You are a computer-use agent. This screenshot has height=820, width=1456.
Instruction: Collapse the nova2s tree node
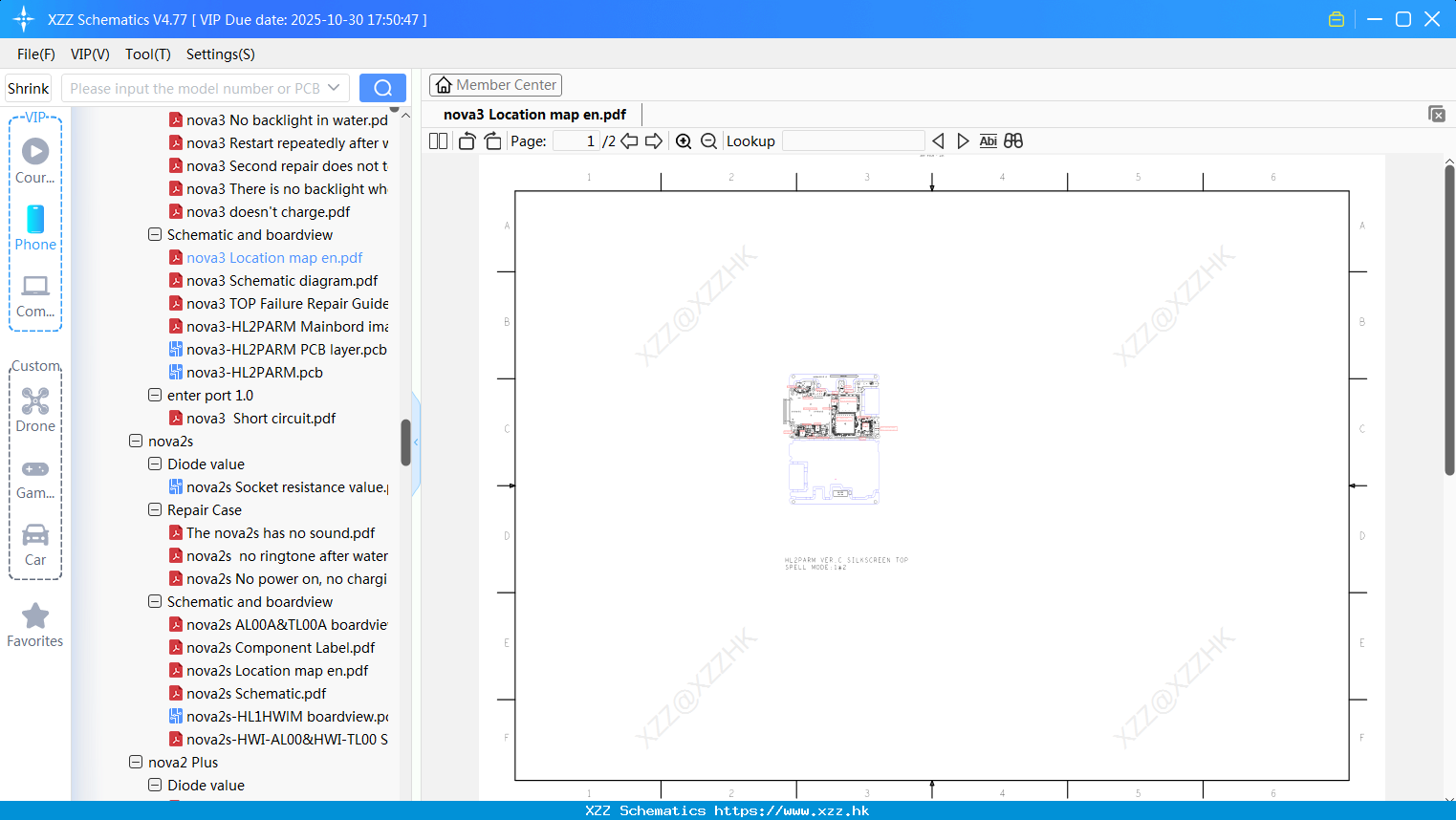136,441
